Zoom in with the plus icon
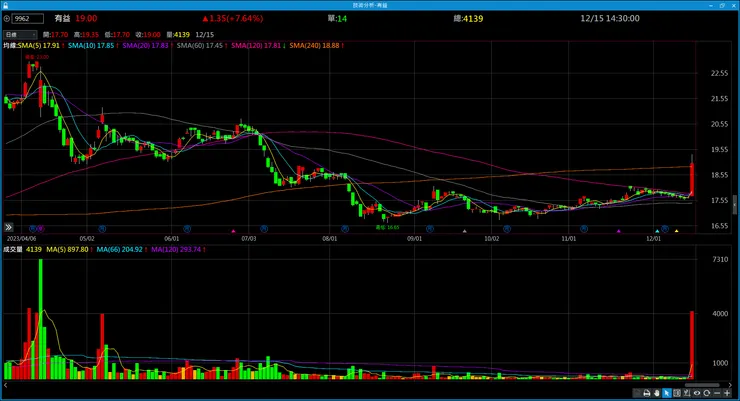The image size is (740, 401). coord(727,393)
